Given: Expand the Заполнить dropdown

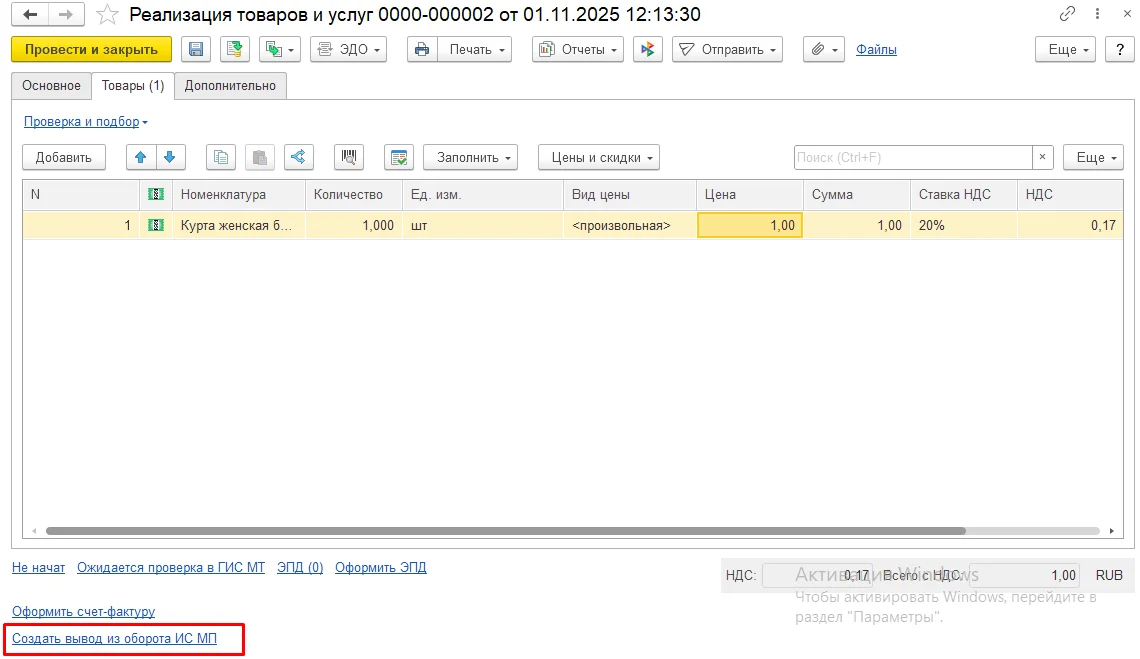Looking at the screenshot, I should click(470, 157).
